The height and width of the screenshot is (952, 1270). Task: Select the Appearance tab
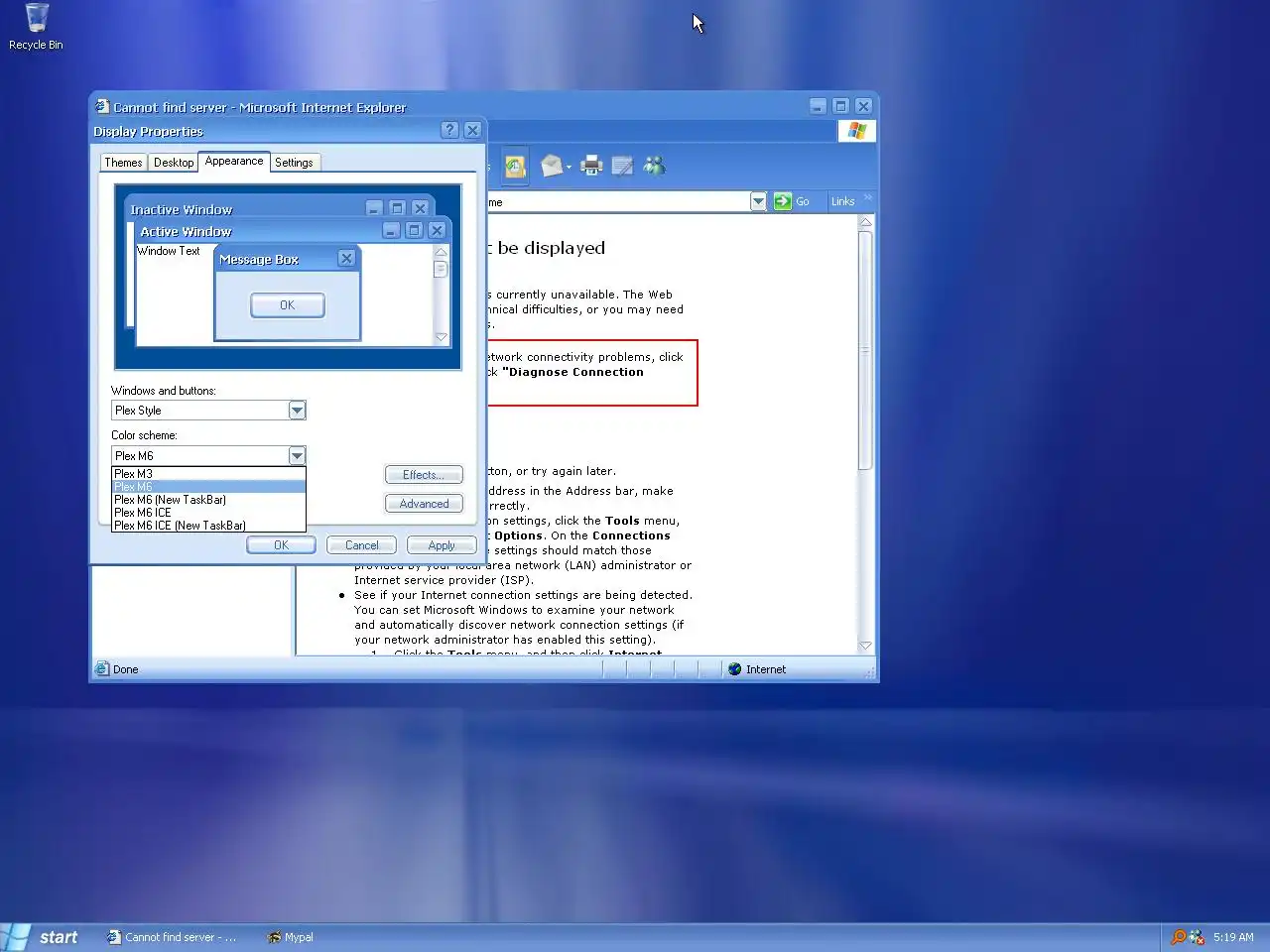tap(234, 162)
